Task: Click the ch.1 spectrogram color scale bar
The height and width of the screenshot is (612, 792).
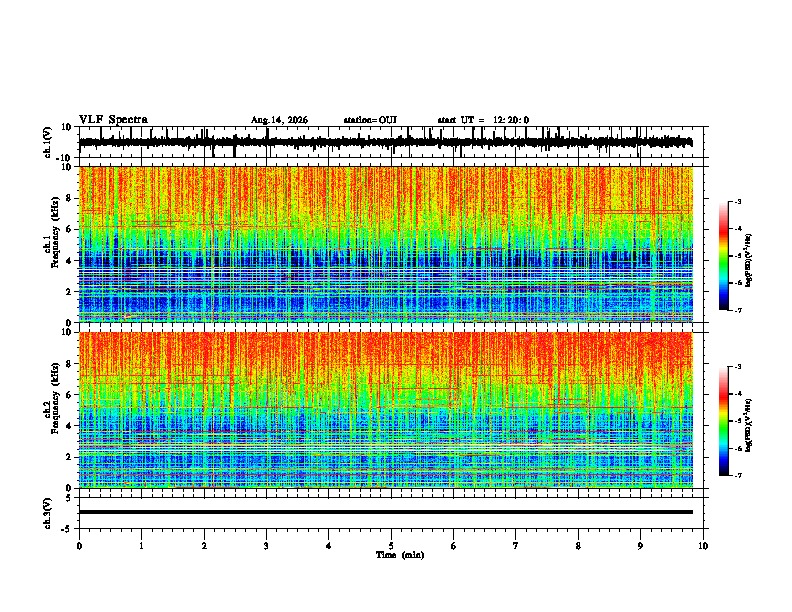Action: point(723,256)
